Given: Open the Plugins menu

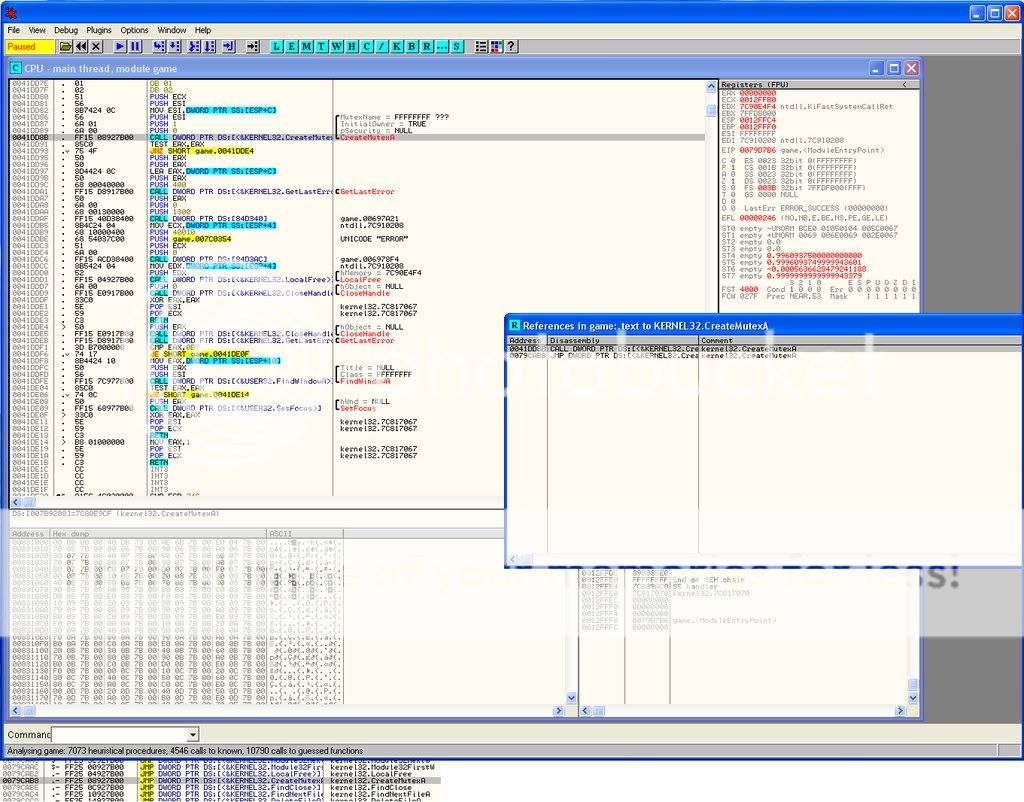Looking at the screenshot, I should point(99,30).
